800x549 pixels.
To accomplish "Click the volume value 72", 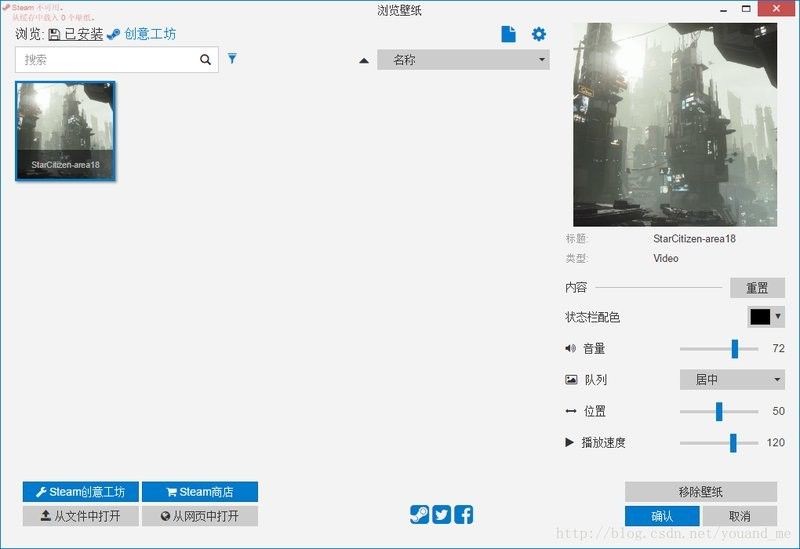I will 779,348.
